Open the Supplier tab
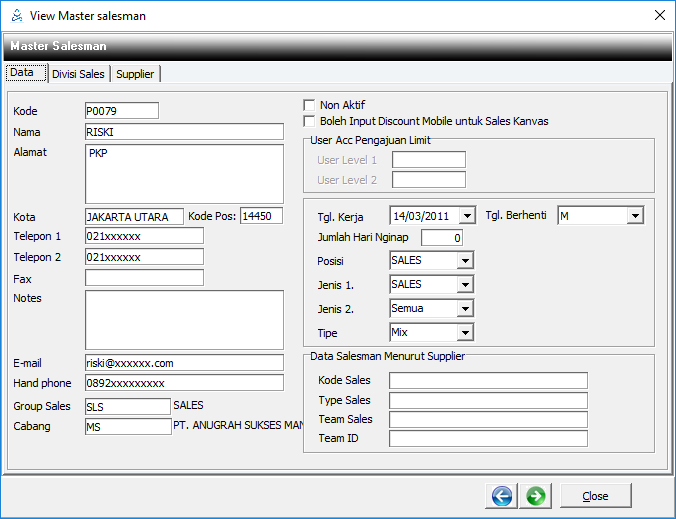Viewport: 676px width, 519px height. click(135, 74)
